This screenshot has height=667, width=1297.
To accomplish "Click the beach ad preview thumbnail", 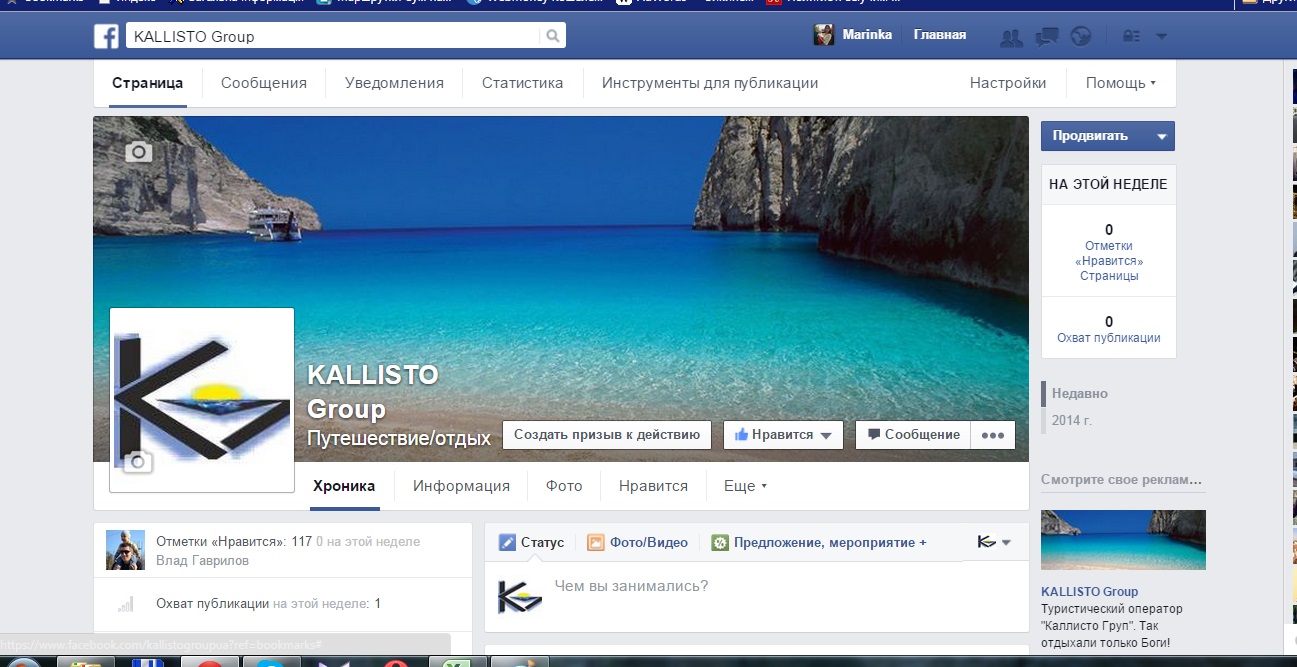I will pos(1123,540).
